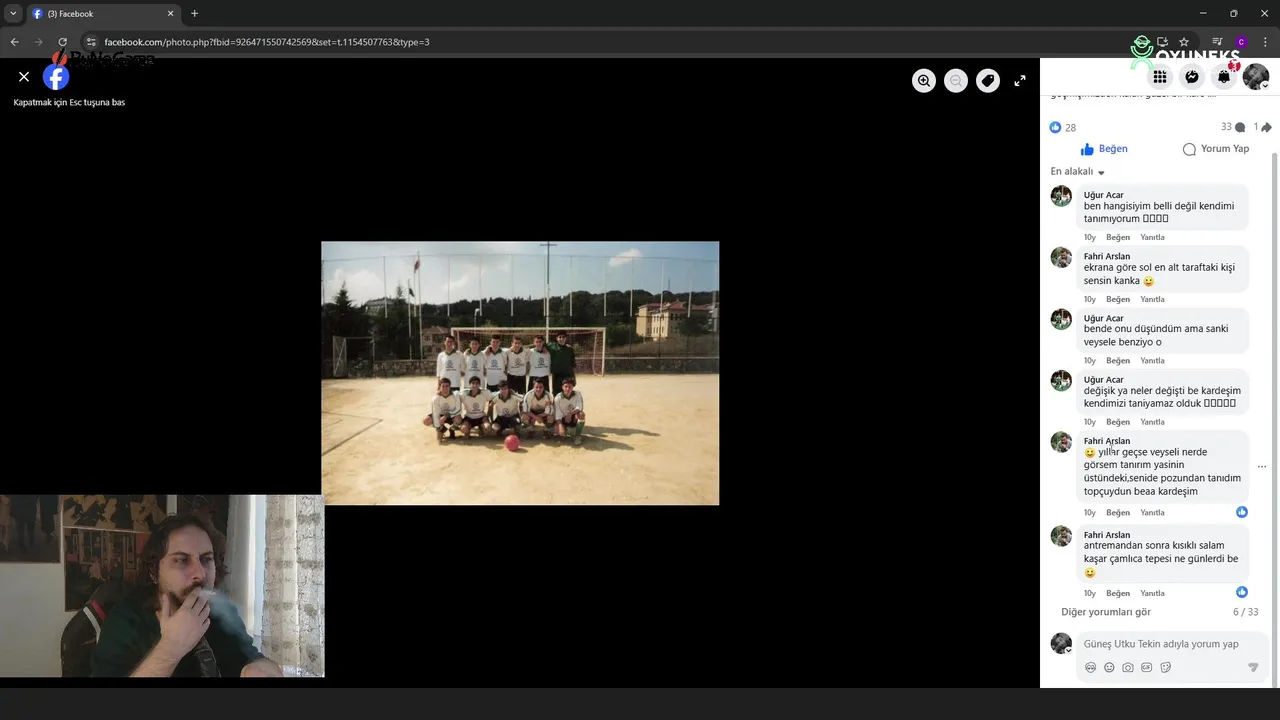Open options for 'yıllar geçse veyseli' comment
Viewport: 1280px width, 720px height.
(x=1262, y=467)
